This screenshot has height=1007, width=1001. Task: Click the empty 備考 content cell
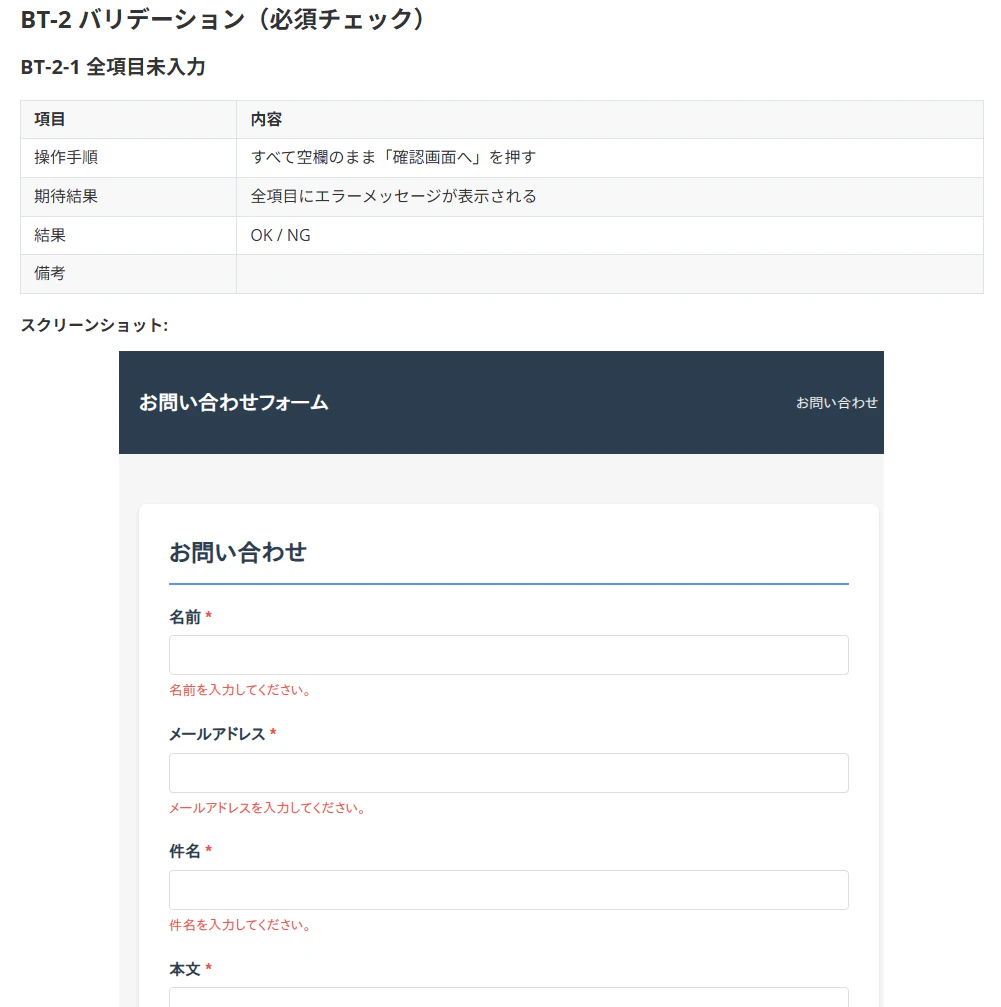610,274
